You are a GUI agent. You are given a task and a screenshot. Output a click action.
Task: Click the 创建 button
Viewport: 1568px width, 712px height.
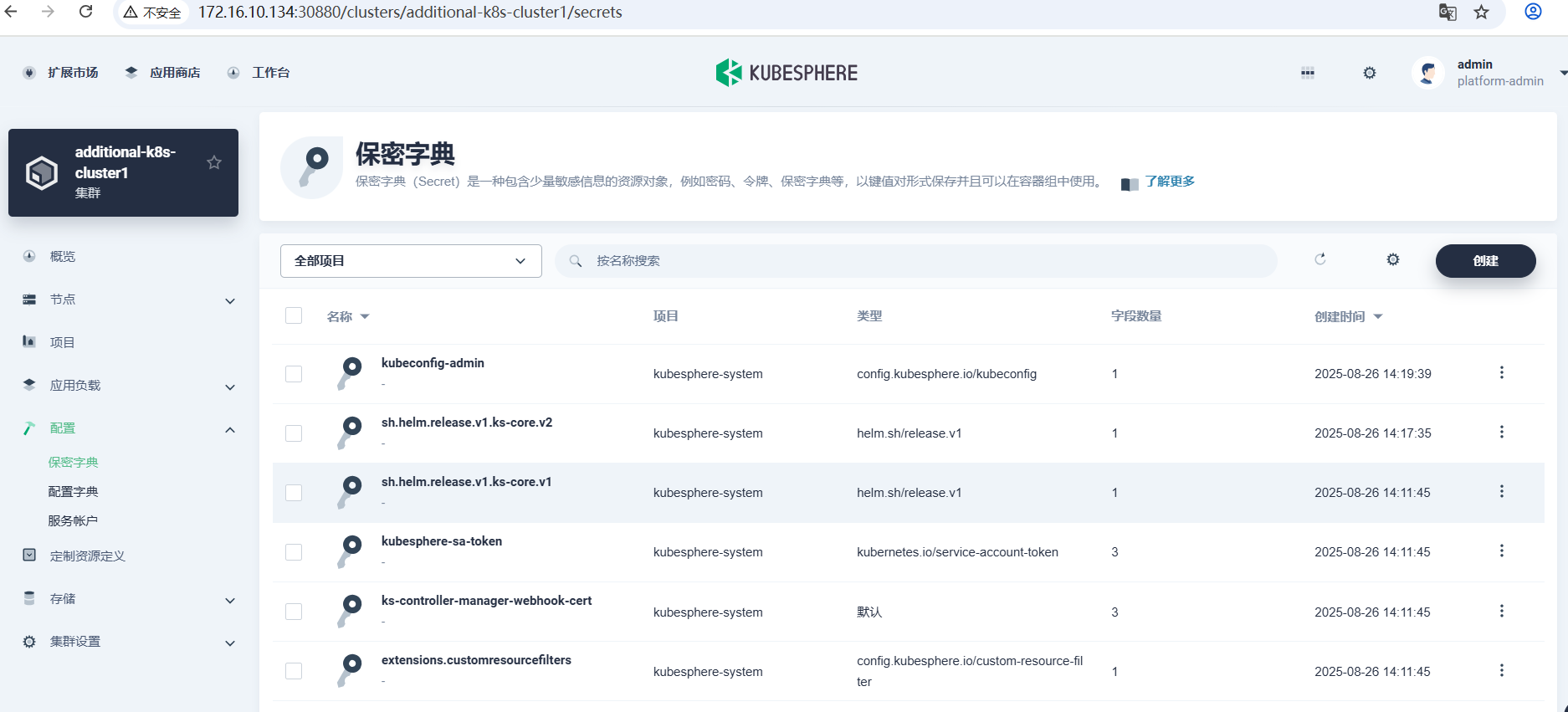1486,261
